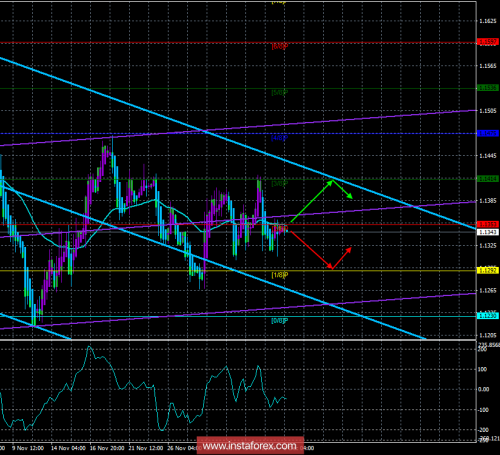Select the red 1.1597 level price tag
500x455 pixels.
pyautogui.click(x=488, y=42)
